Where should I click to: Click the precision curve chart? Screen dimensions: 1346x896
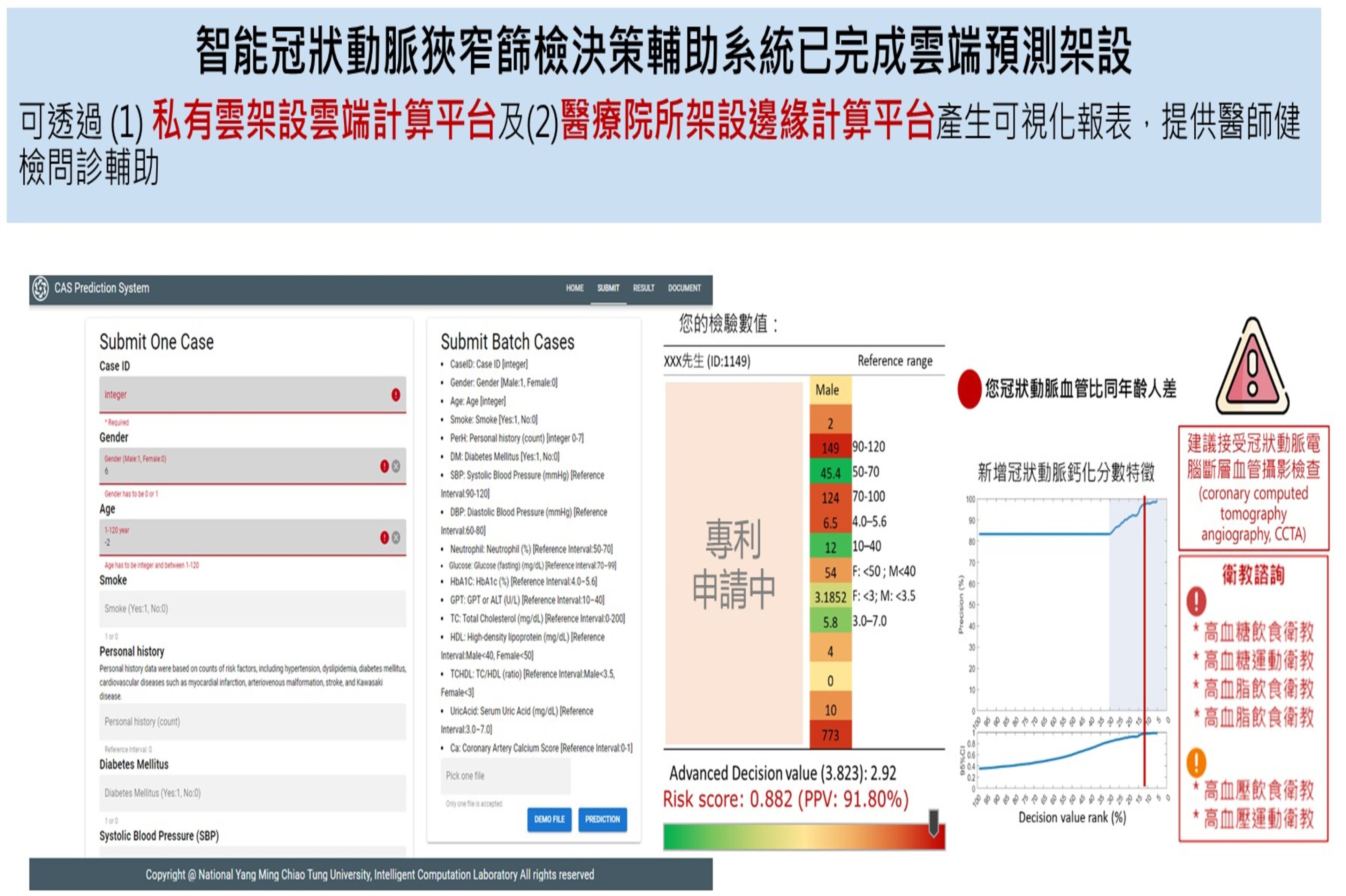point(1072,605)
